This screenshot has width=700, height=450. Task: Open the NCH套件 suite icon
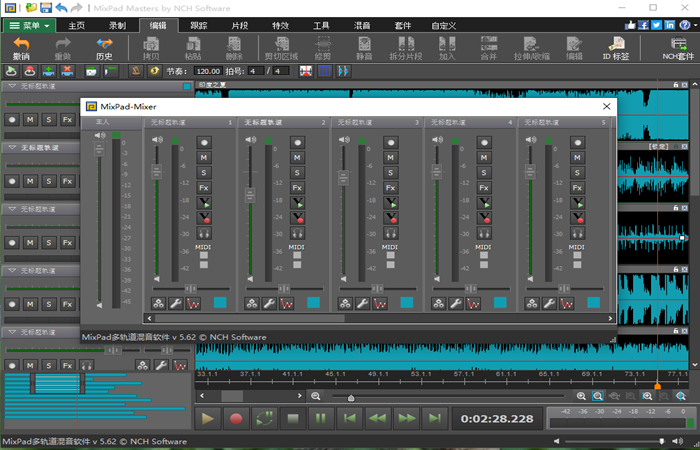pos(678,48)
